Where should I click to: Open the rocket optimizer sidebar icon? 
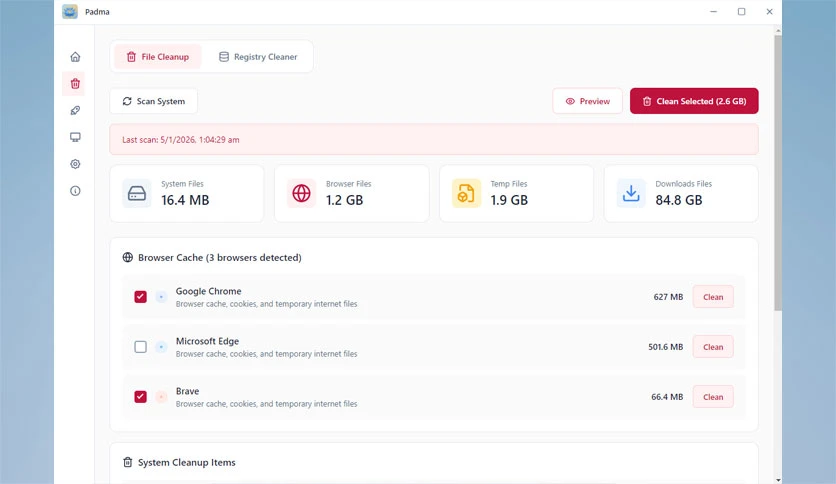pos(75,110)
